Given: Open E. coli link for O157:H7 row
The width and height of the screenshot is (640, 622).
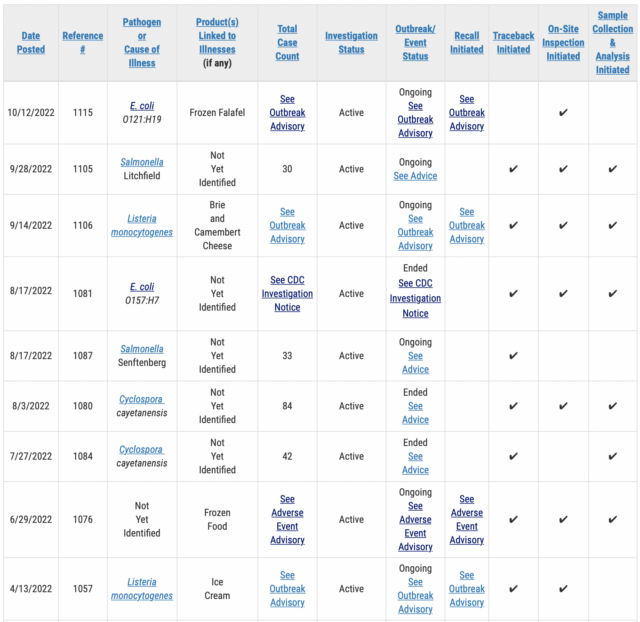Looking at the screenshot, I should click(142, 287).
